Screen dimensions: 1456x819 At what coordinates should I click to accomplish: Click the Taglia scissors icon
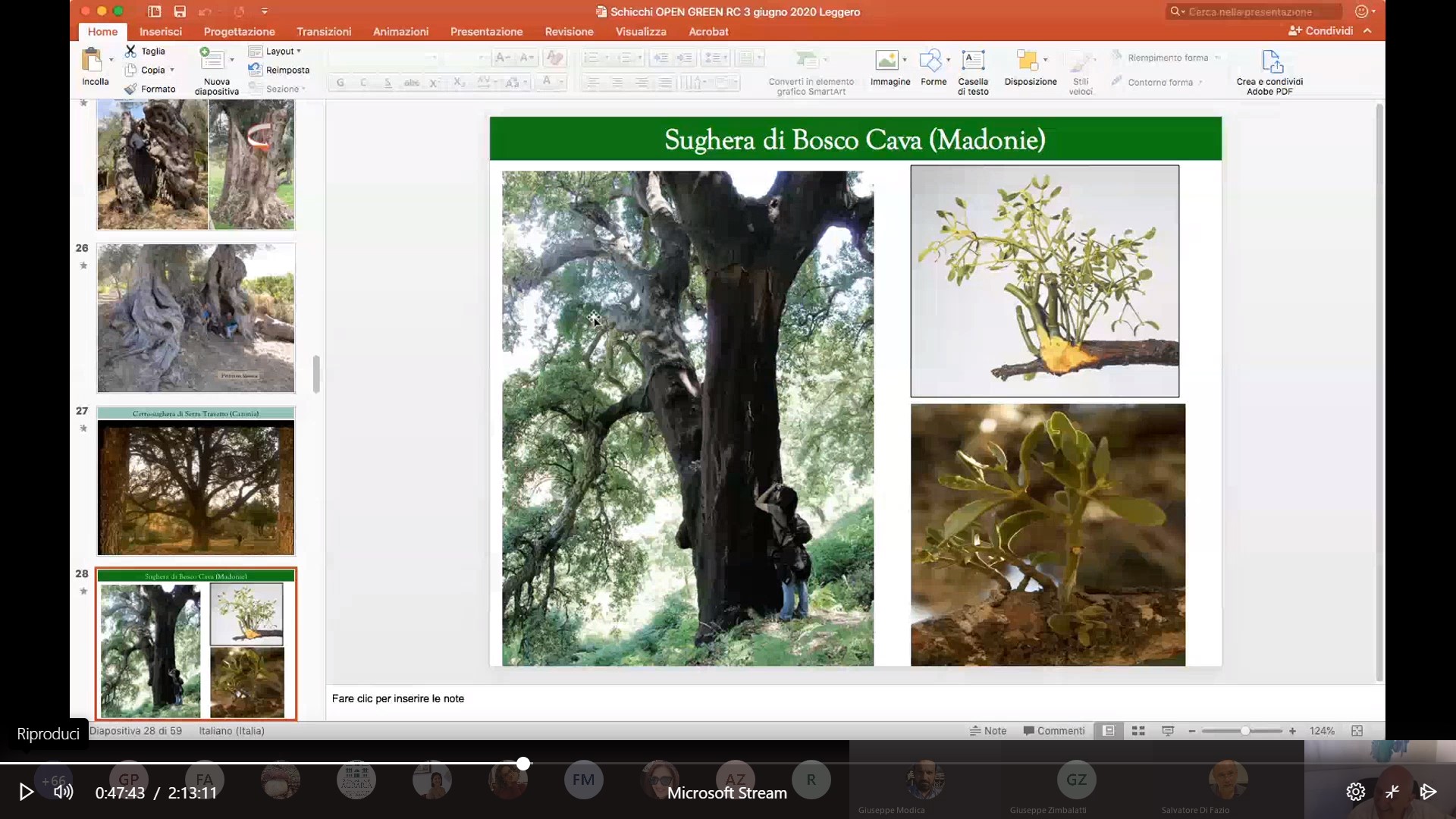pos(130,51)
